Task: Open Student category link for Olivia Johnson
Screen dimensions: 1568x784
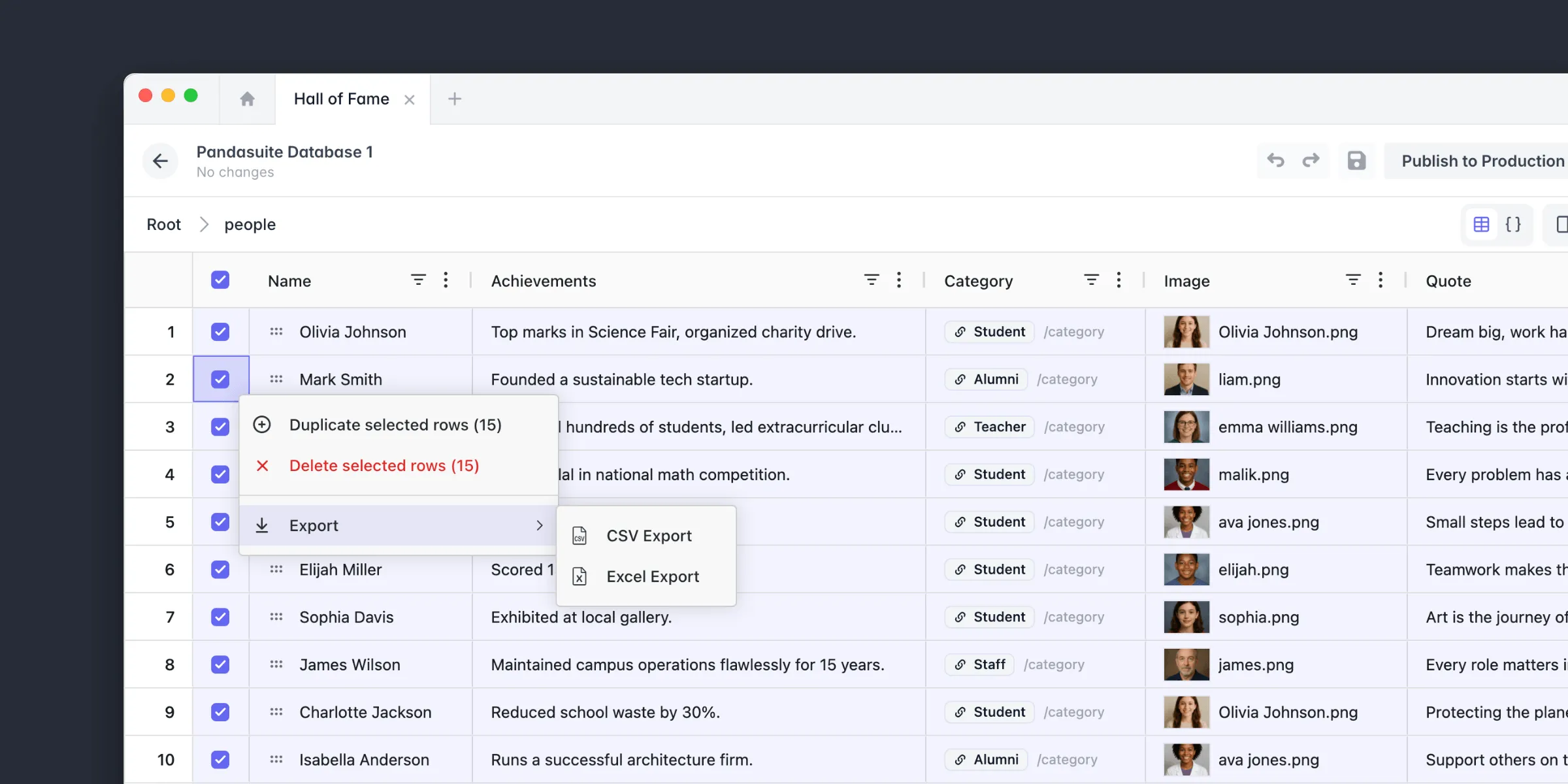Action: pos(989,332)
